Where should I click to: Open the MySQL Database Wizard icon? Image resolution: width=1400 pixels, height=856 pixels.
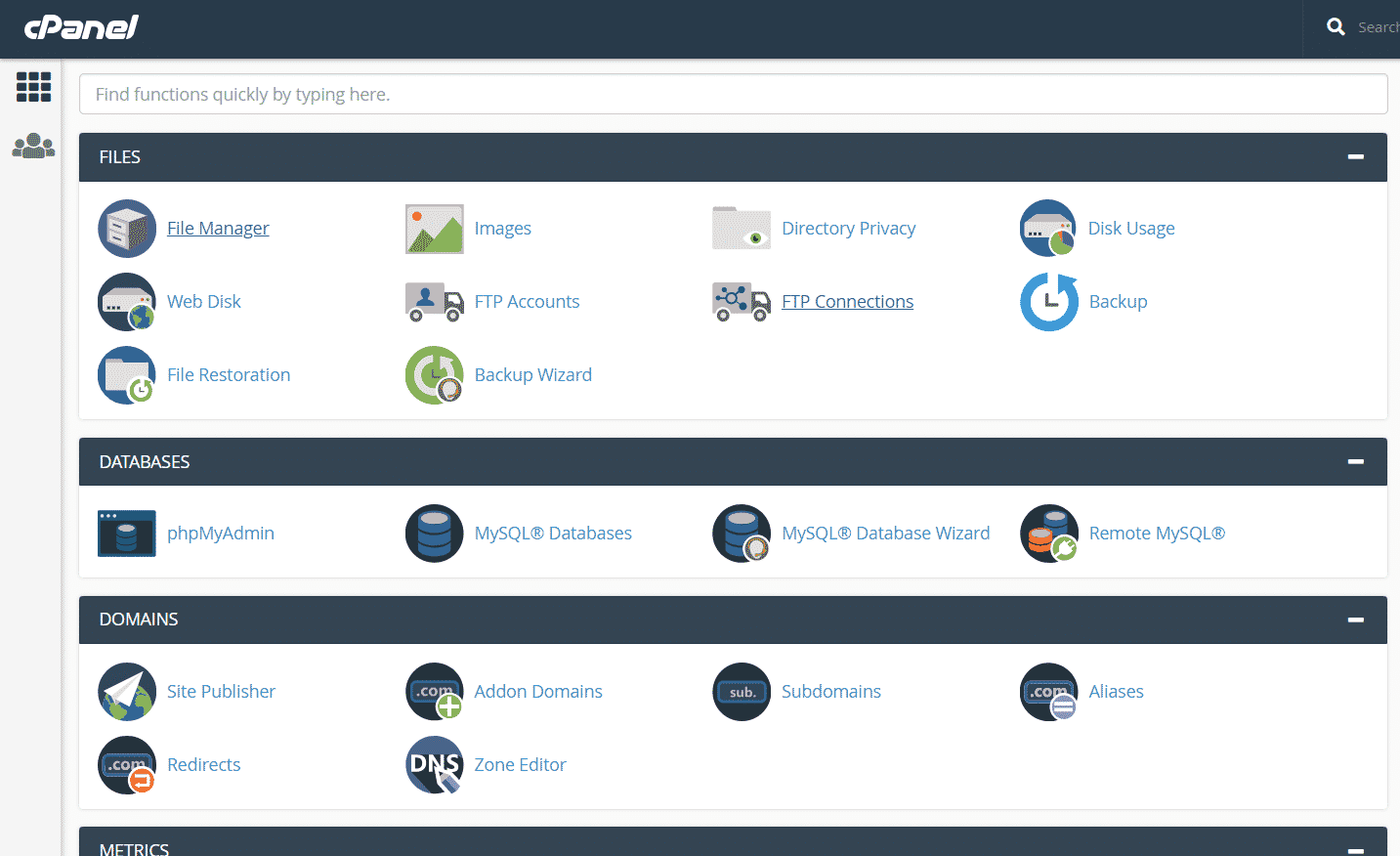pos(742,534)
